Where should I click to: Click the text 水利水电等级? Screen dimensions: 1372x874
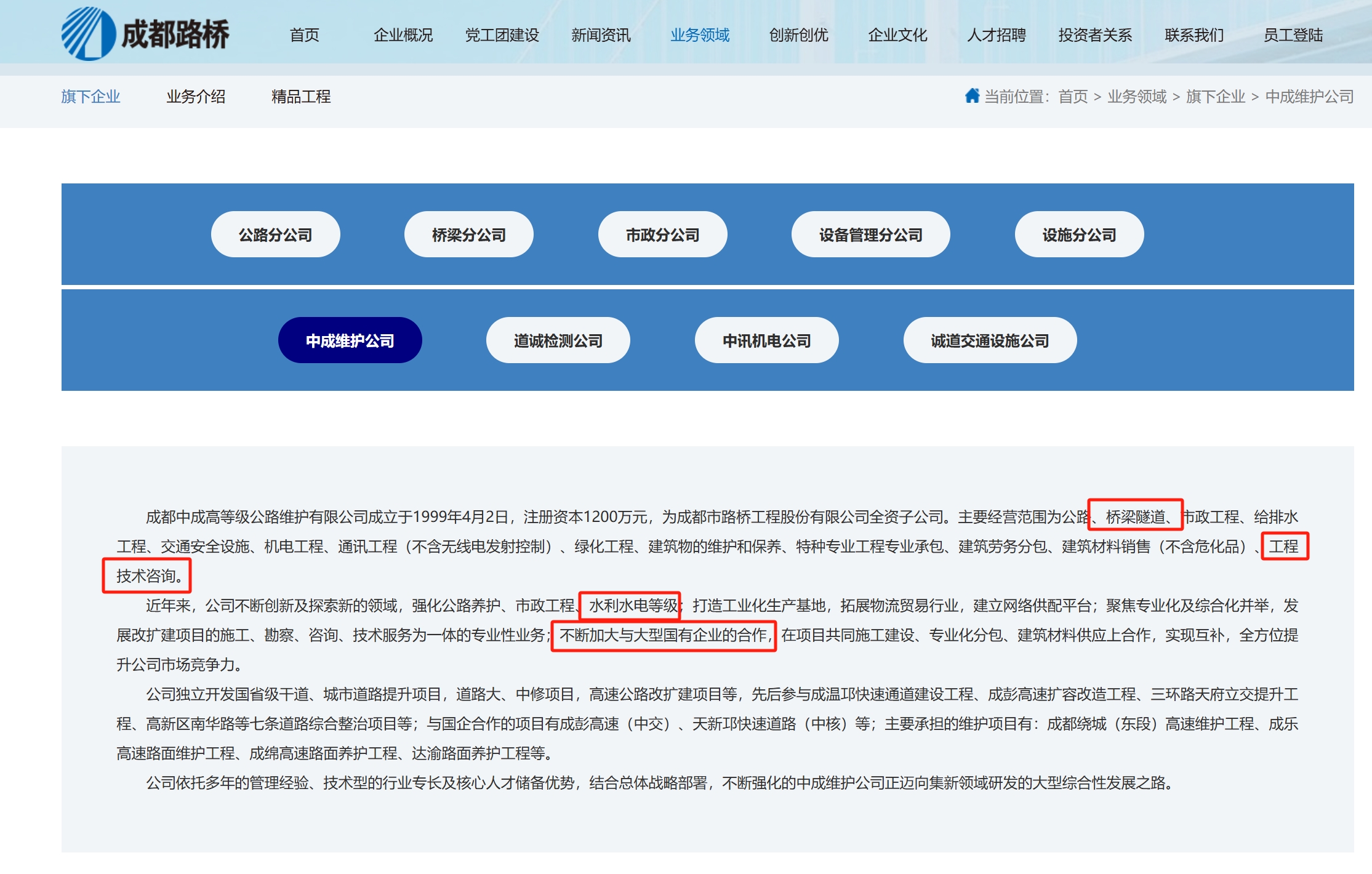pos(633,606)
